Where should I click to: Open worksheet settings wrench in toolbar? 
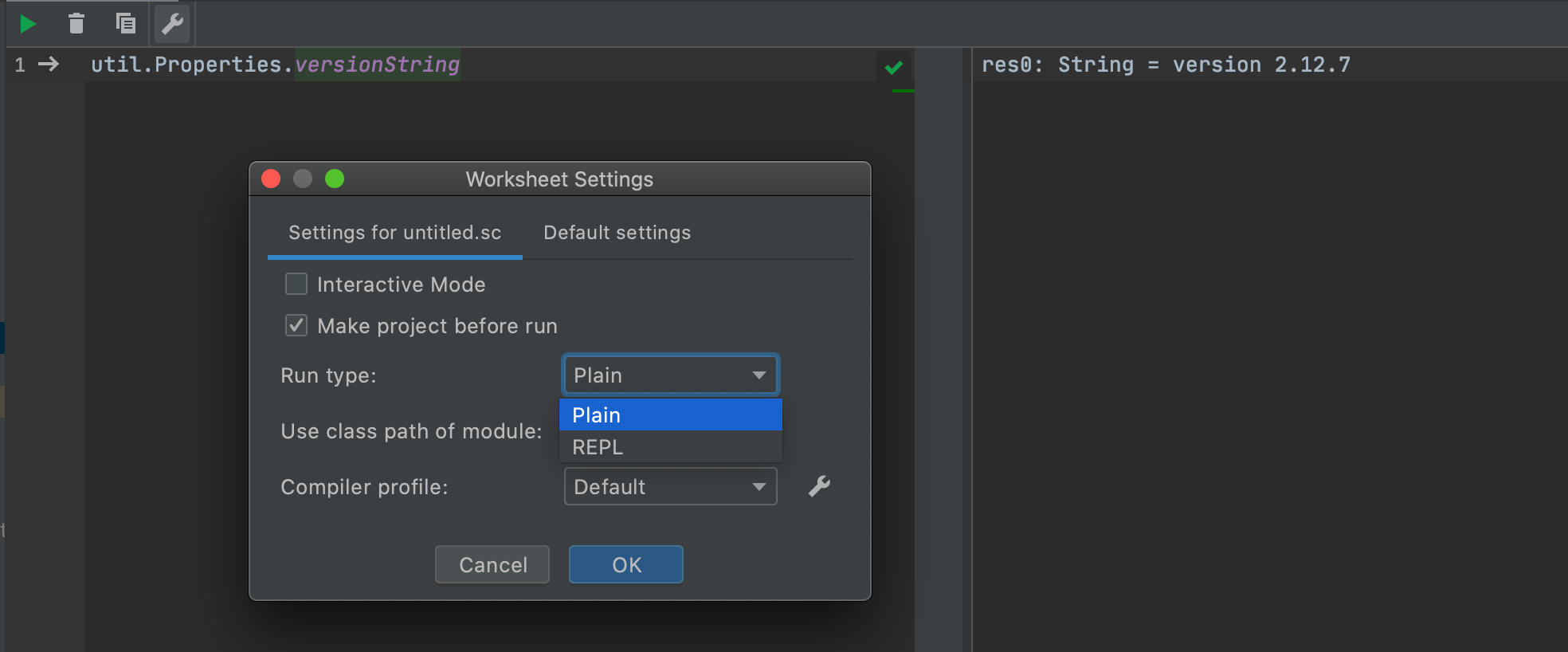coord(173,24)
